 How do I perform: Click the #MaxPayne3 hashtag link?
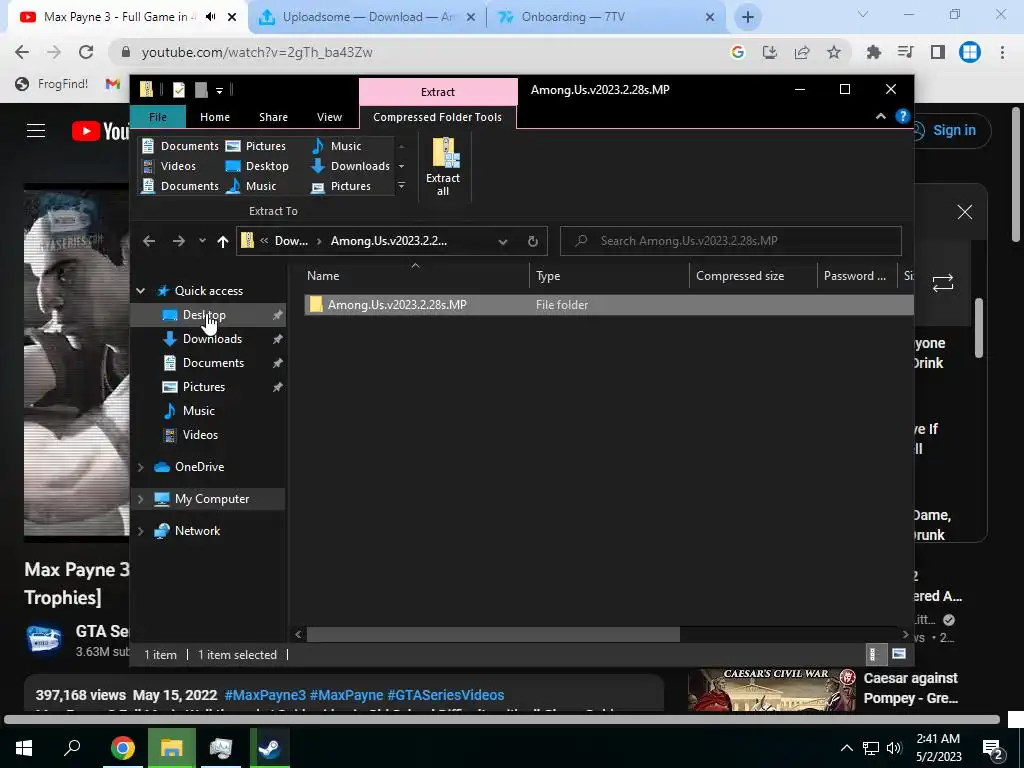tap(265, 695)
